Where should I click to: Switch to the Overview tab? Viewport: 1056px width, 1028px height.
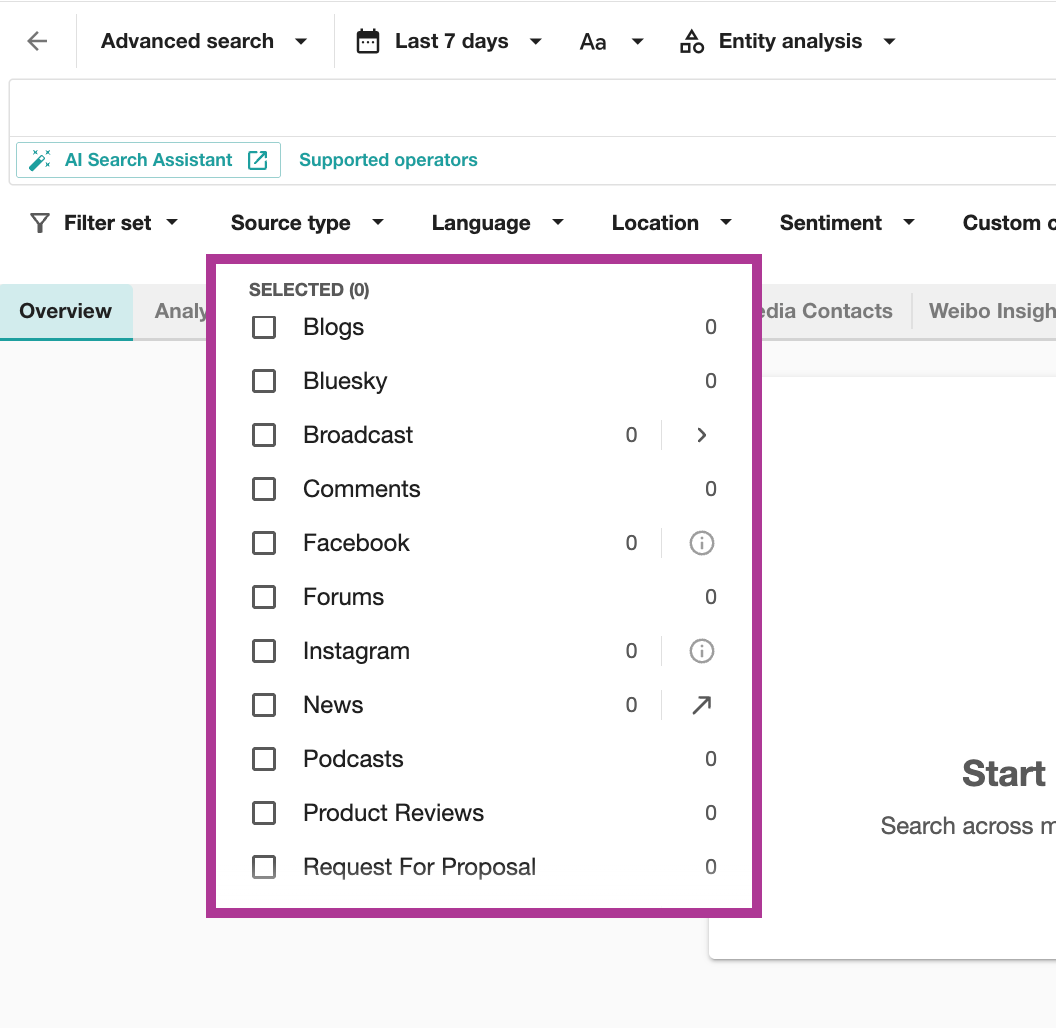click(x=66, y=311)
